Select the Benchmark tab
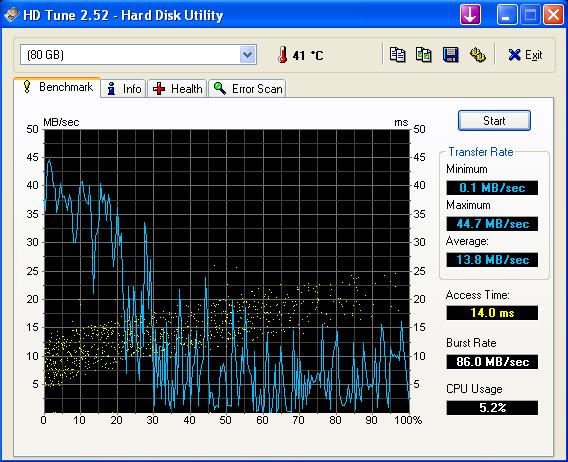Image resolution: width=568 pixels, height=462 pixels. (x=57, y=87)
